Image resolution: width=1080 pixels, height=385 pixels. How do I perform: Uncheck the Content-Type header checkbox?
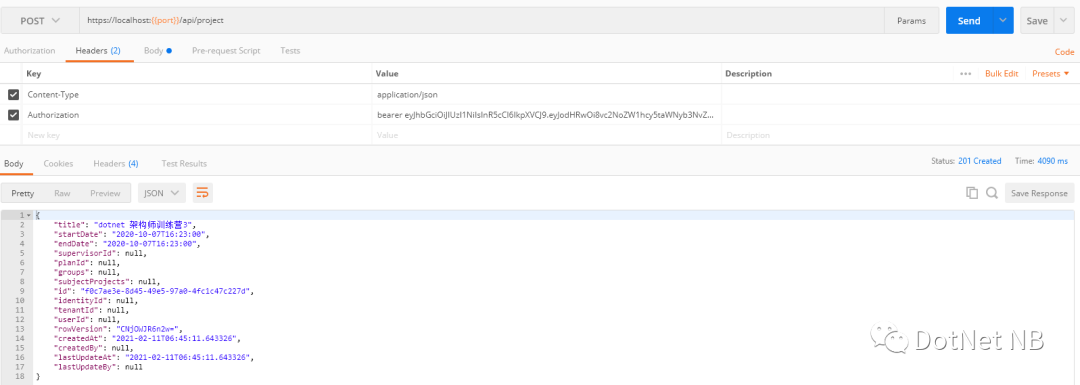click(x=13, y=94)
